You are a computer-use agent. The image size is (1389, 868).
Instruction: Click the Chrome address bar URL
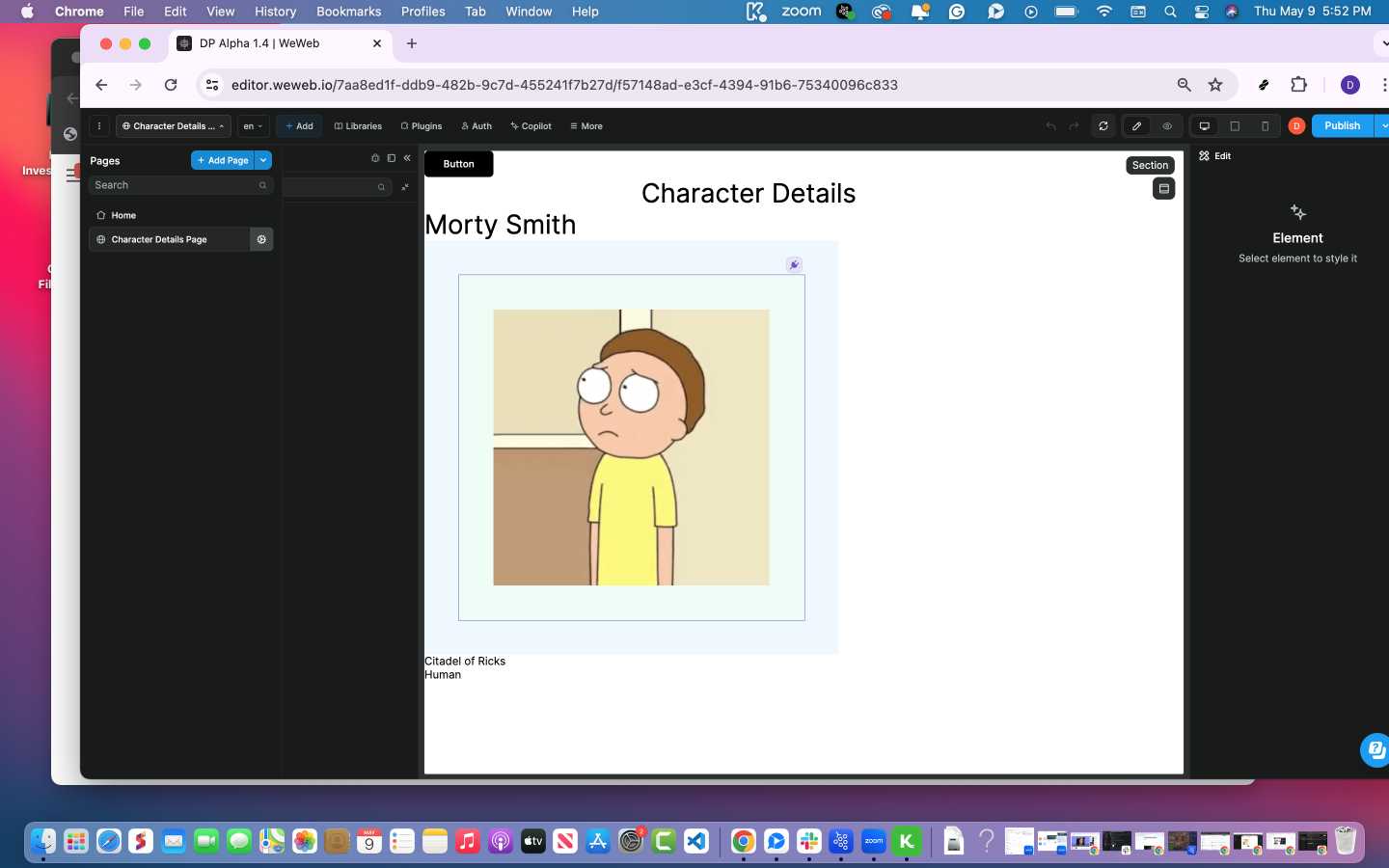pyautogui.click(x=564, y=85)
